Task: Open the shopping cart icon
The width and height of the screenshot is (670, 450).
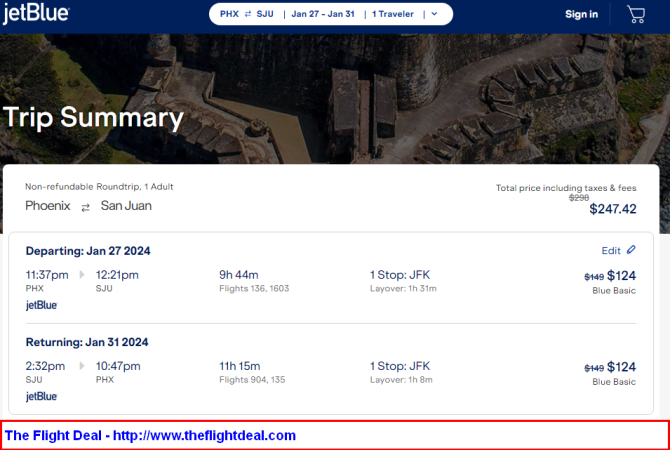Action: coord(636,14)
